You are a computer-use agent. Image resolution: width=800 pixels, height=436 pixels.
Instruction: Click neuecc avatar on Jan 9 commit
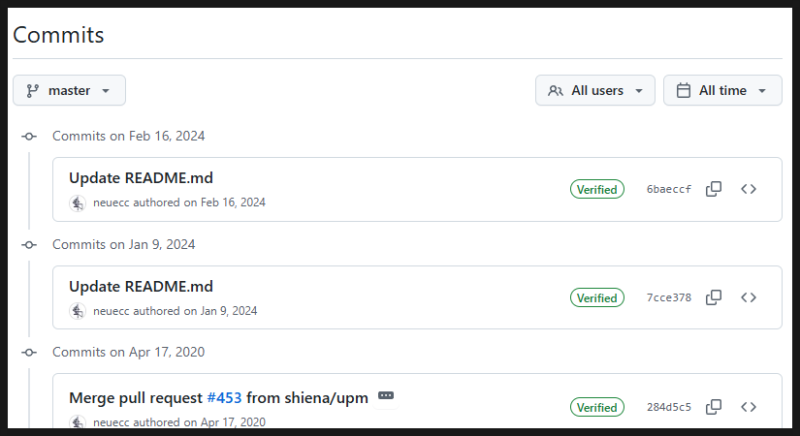pos(78,311)
